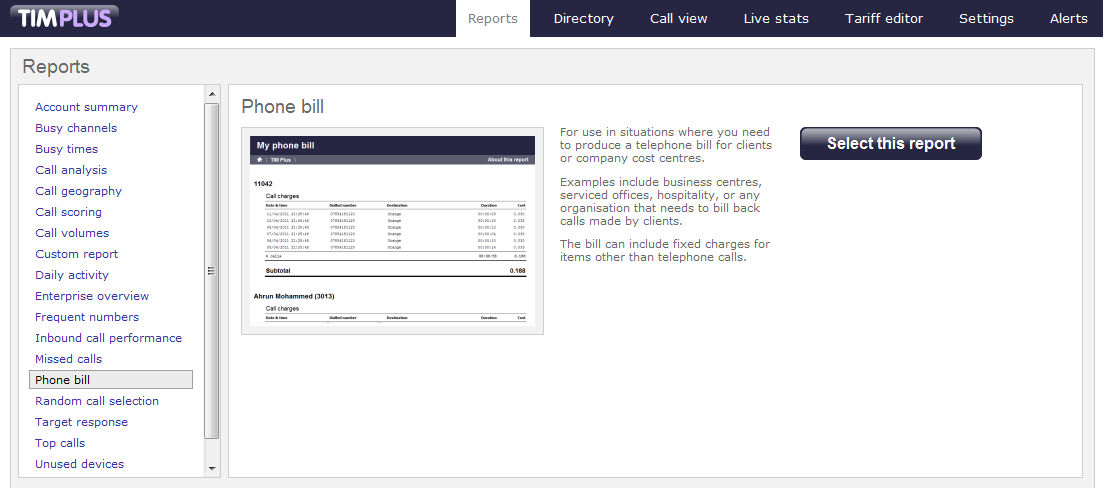Open the Missed calls report
Screen dimensions: 1106x495
(x=68, y=359)
